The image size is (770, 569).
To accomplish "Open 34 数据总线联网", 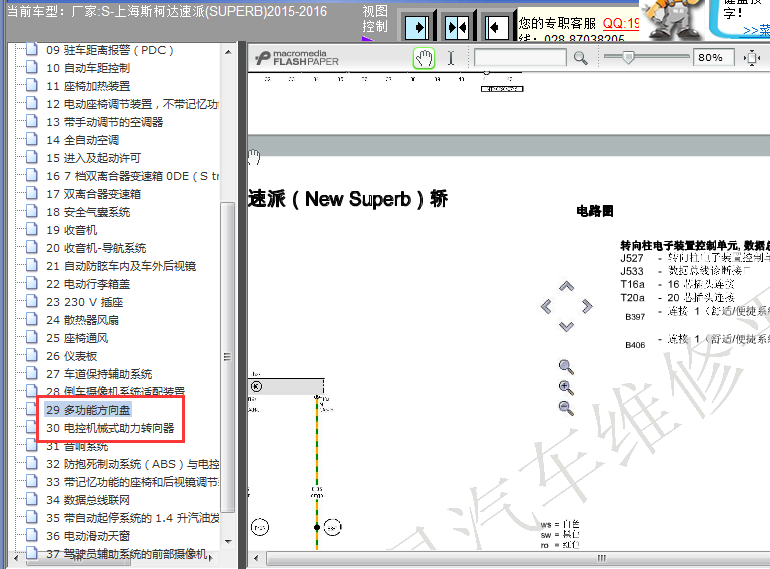I will [88, 500].
